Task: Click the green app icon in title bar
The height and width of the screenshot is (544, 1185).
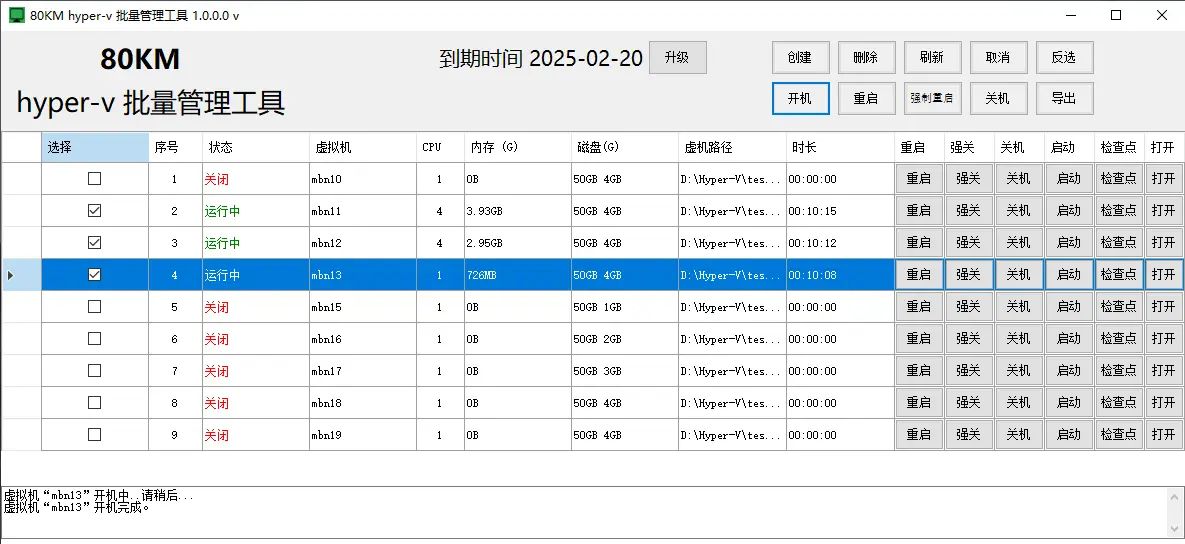Action: click(x=17, y=15)
